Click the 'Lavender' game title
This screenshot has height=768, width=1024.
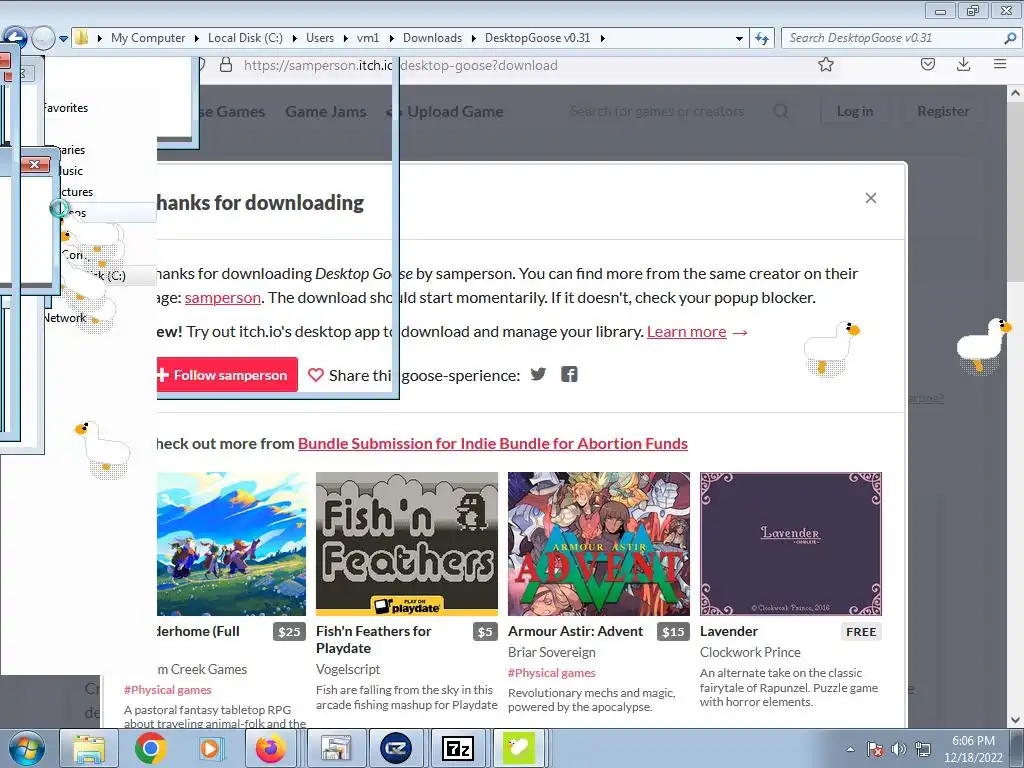tap(729, 632)
